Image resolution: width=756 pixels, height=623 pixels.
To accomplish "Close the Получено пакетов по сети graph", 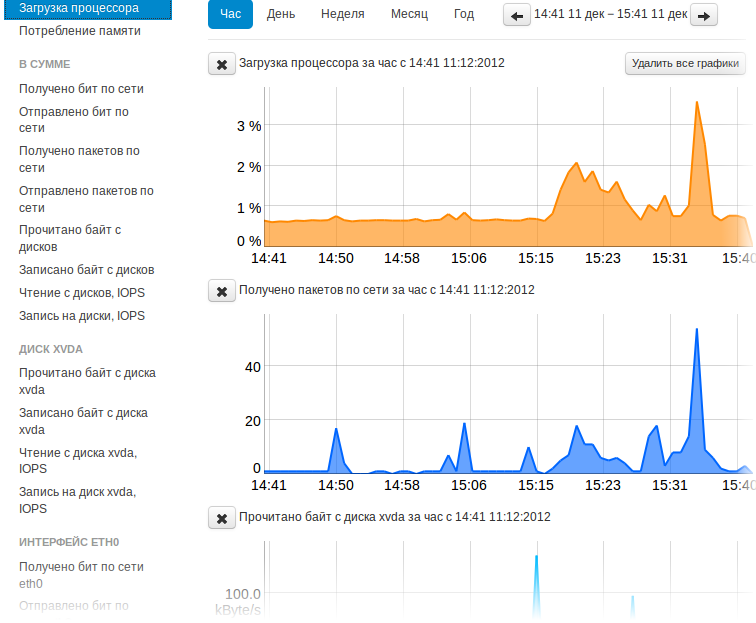I will 221,291.
